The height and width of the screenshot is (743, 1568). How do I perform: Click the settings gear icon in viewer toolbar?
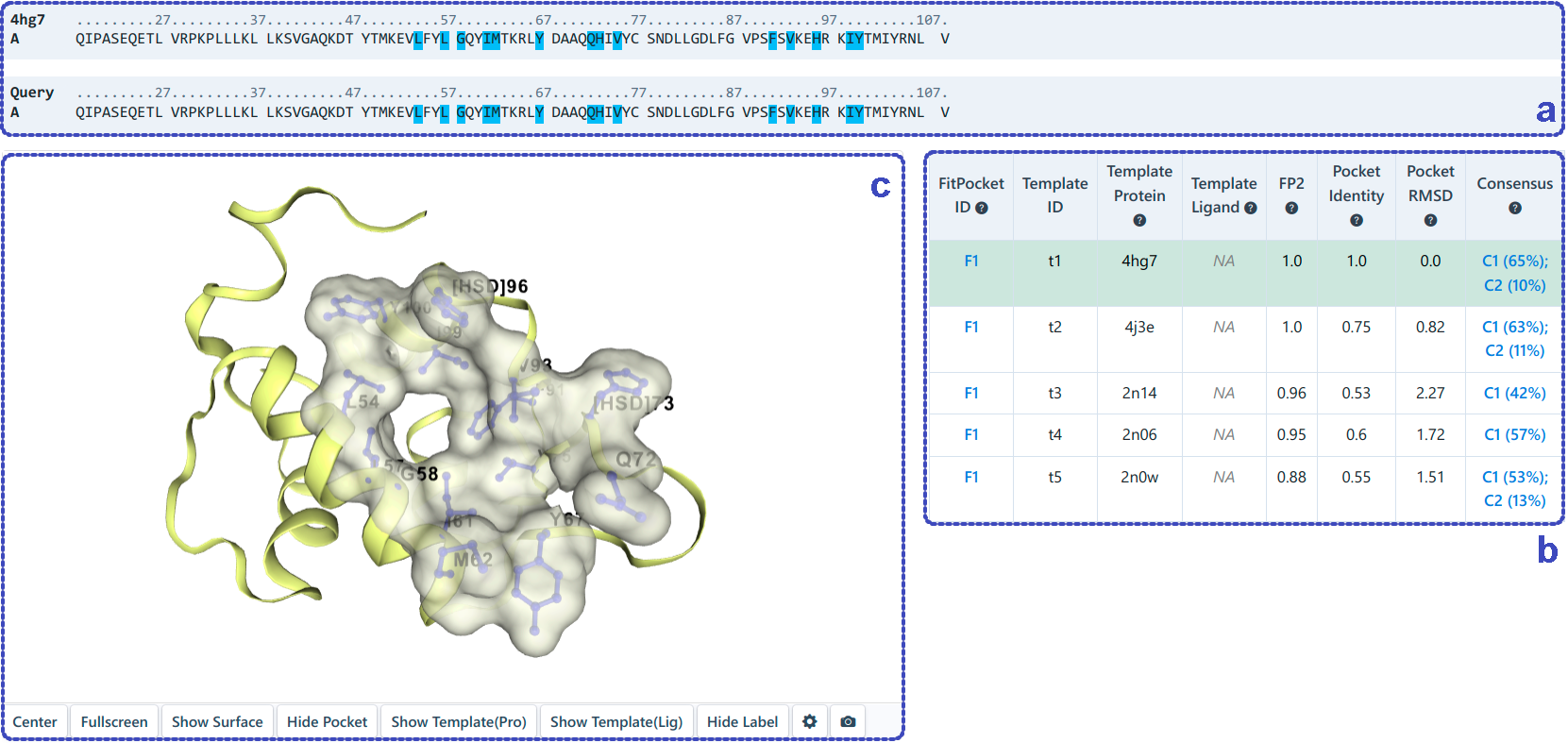809,721
